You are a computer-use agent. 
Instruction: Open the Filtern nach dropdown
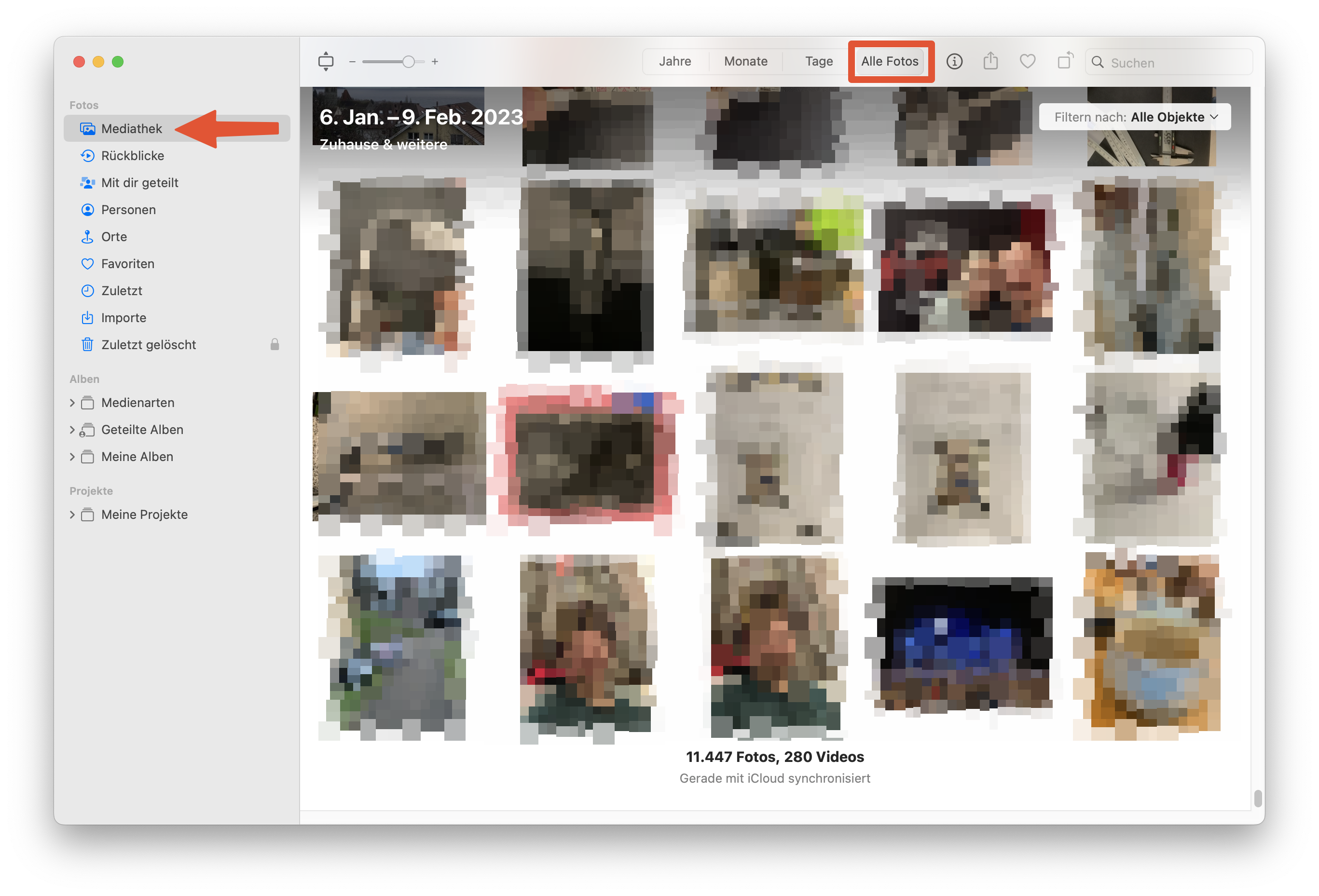(1135, 117)
